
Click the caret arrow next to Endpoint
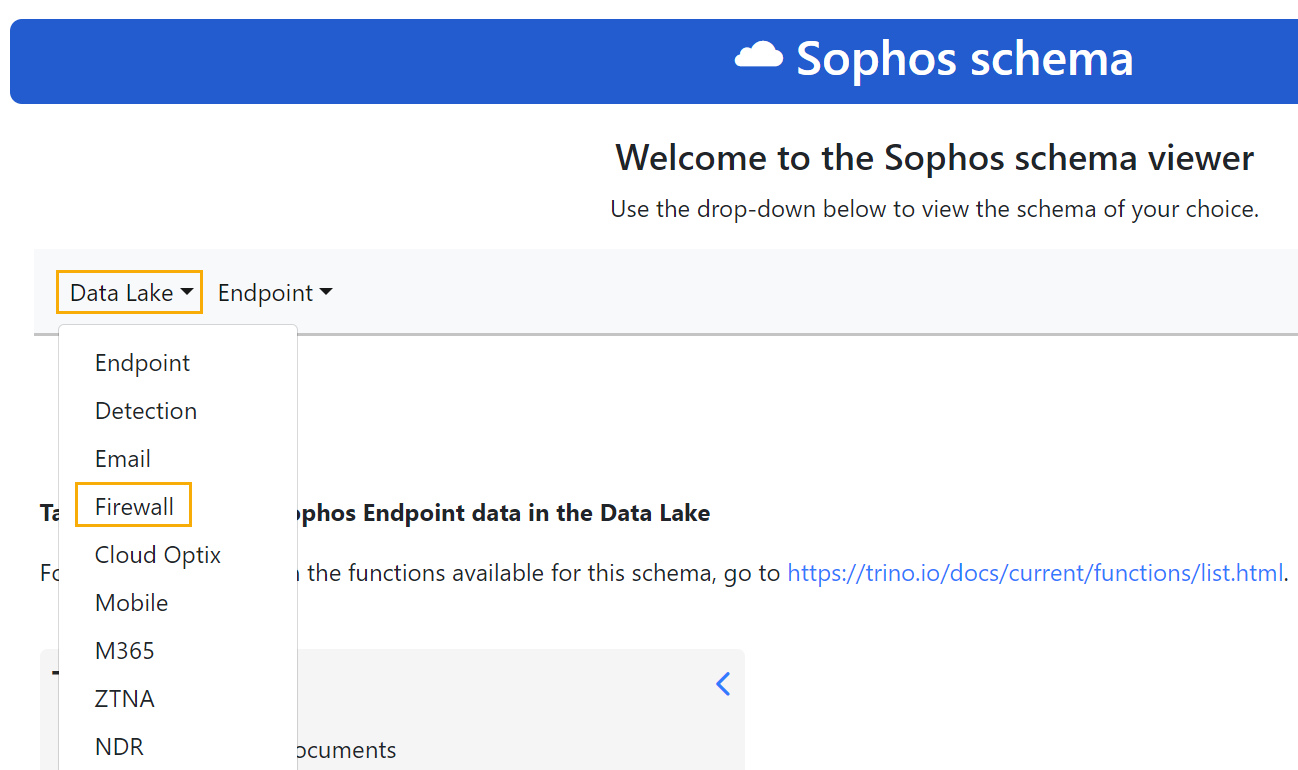pos(325,292)
